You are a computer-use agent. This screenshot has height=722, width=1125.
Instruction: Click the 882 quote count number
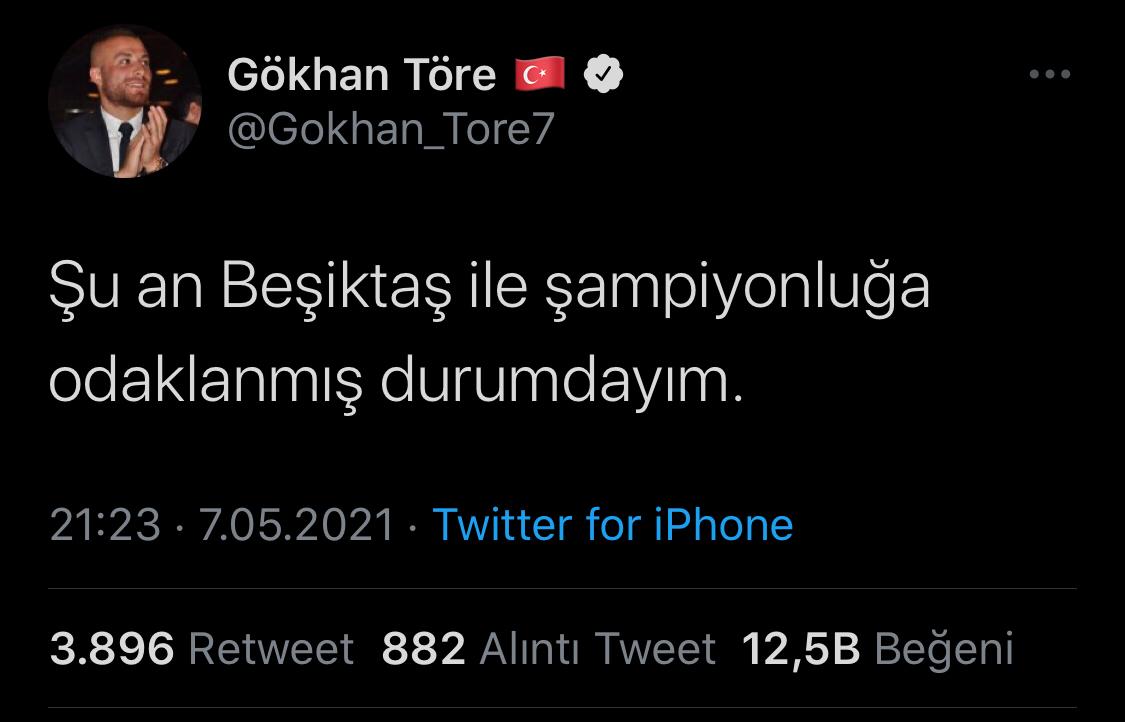423,649
